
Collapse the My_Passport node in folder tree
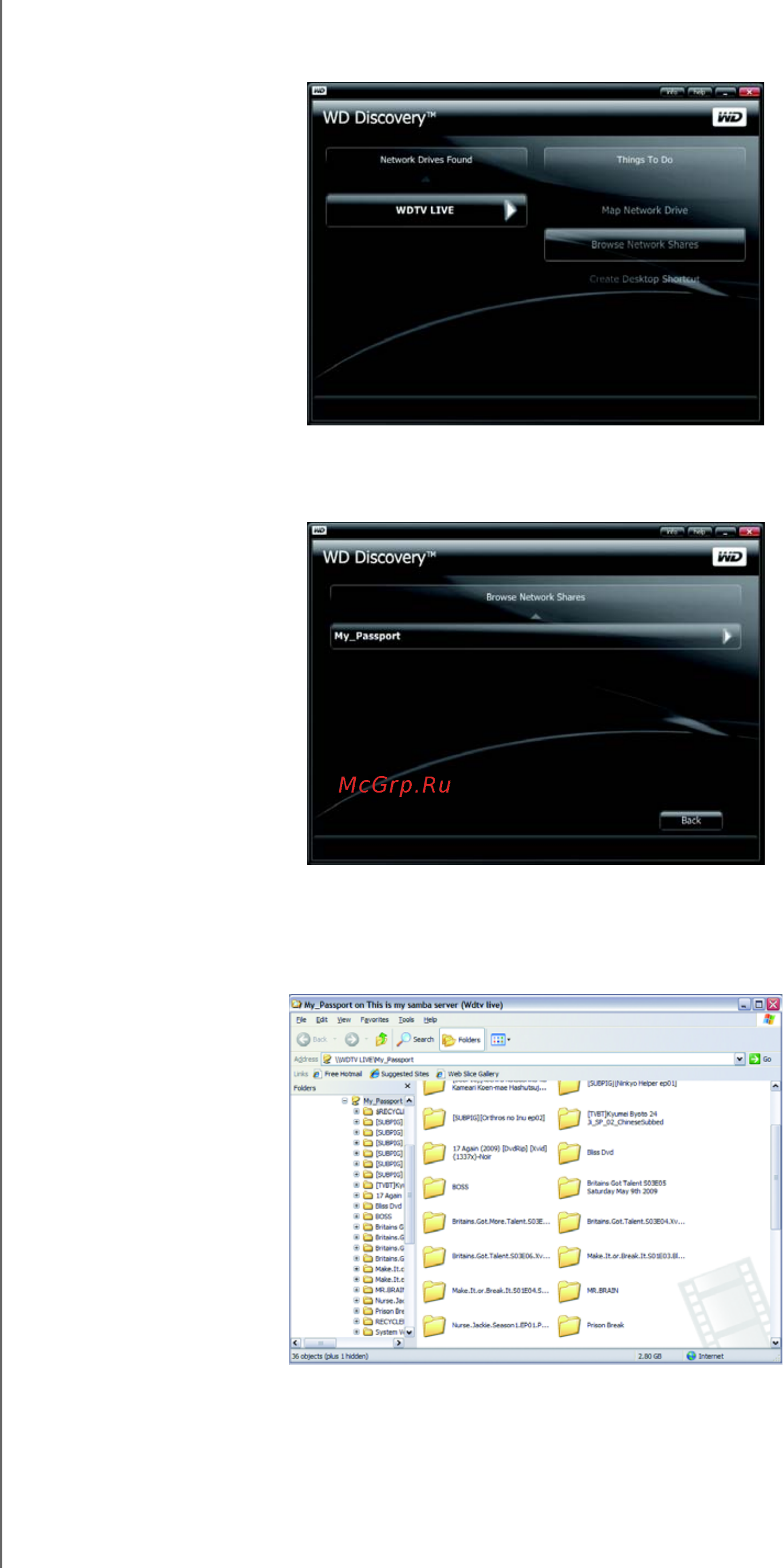pos(344,1101)
